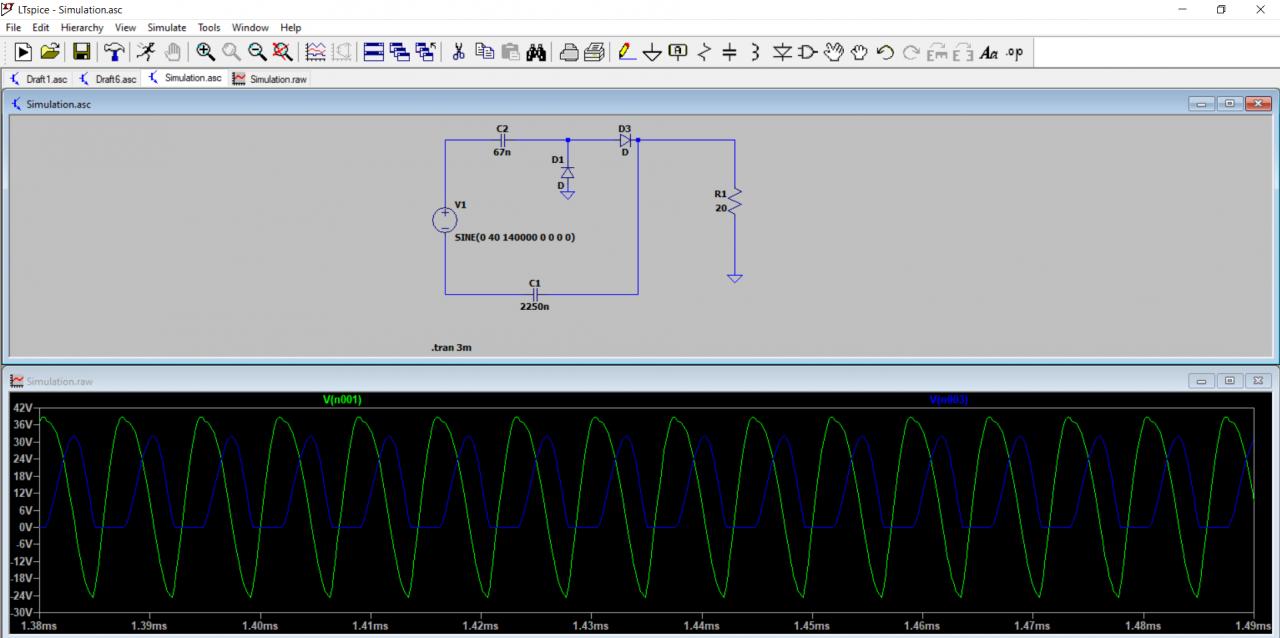
Task: Place a ground symbol from toolbar
Action: (652, 52)
